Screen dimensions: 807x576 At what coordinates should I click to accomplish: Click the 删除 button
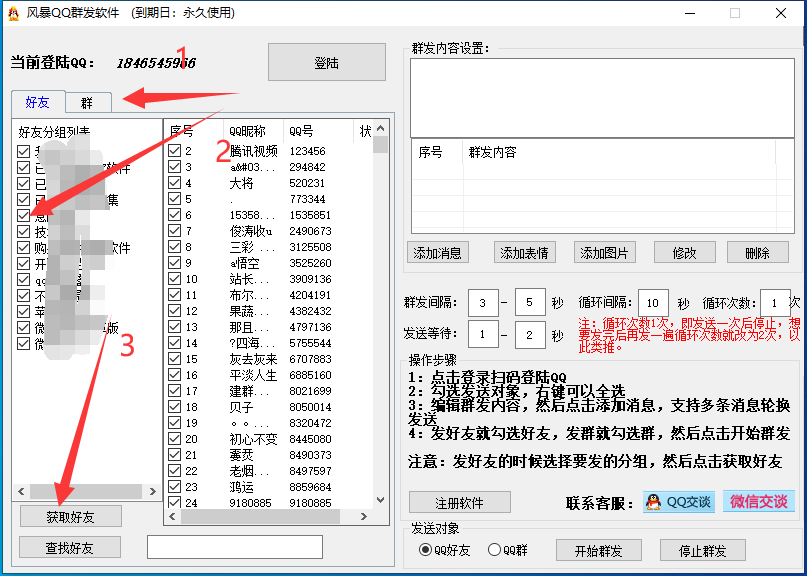pos(758,252)
